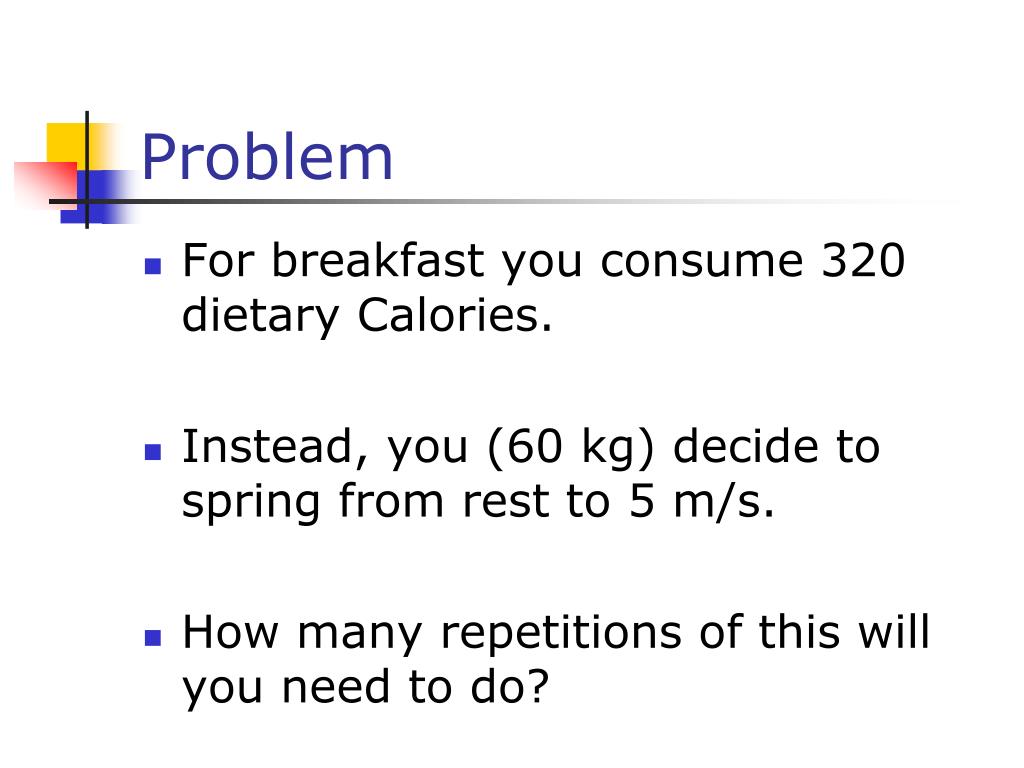Click the word 'consume' in first bullet
This screenshot has width=1024, height=768.
(x=701, y=261)
